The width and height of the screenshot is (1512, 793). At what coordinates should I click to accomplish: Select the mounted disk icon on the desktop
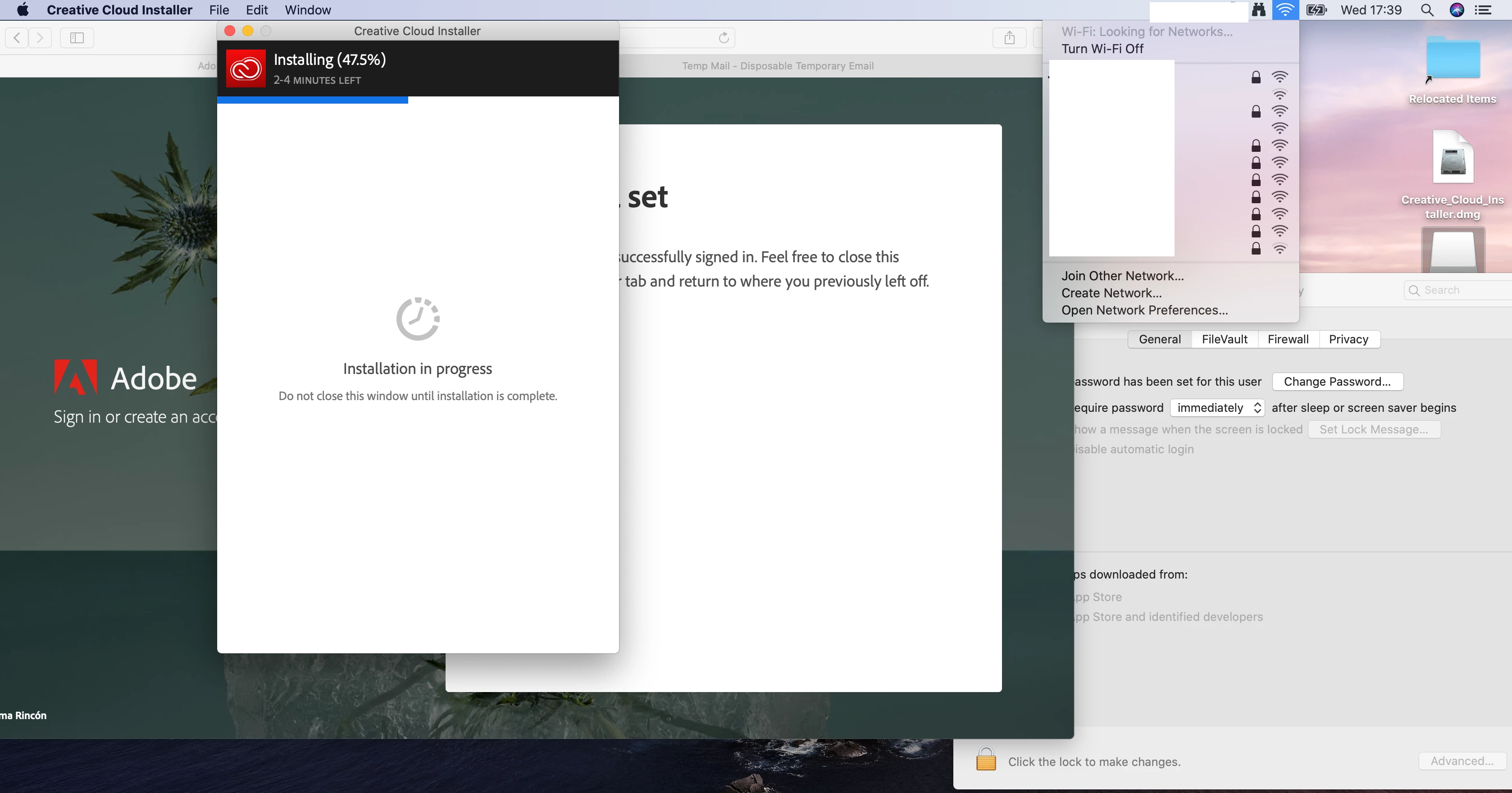(x=1453, y=251)
